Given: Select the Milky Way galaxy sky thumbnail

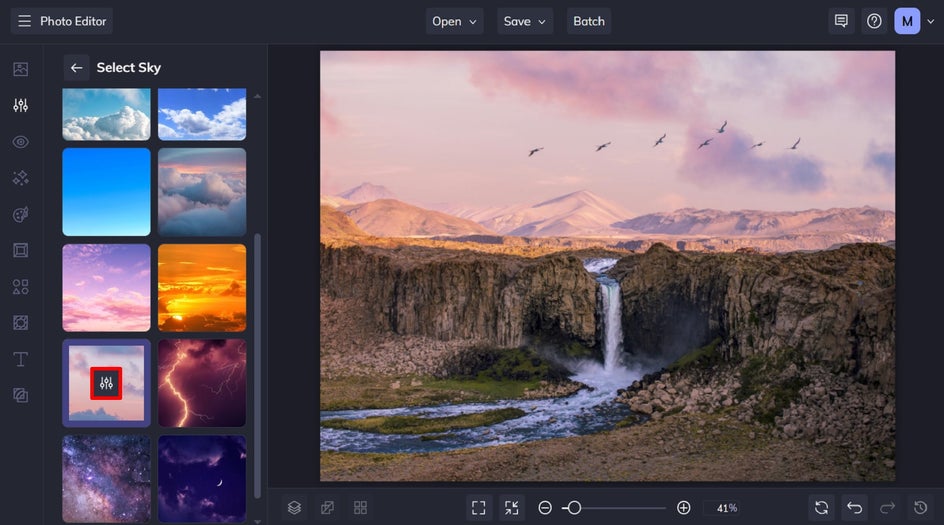Looking at the screenshot, I should click(x=107, y=479).
